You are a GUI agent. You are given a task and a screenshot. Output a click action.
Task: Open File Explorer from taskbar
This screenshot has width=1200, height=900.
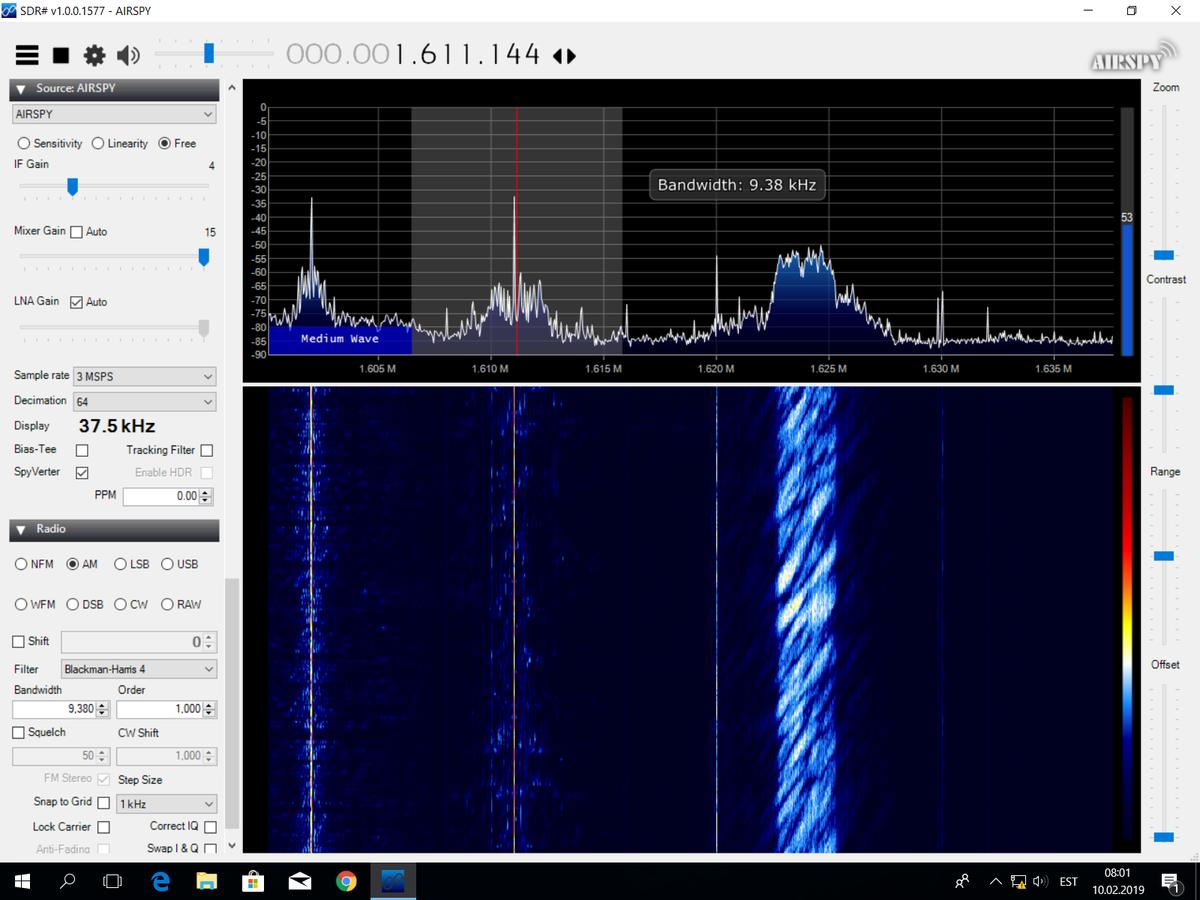pos(207,881)
